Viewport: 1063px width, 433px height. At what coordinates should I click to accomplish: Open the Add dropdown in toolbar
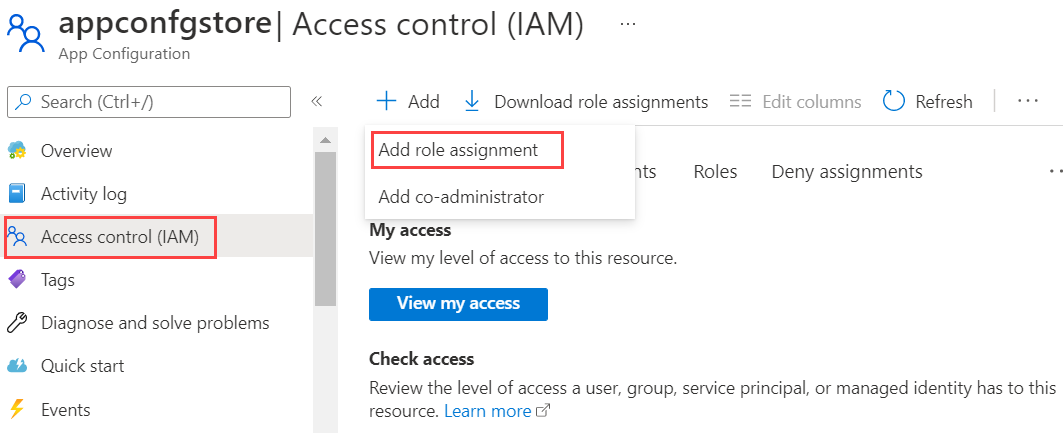click(408, 101)
